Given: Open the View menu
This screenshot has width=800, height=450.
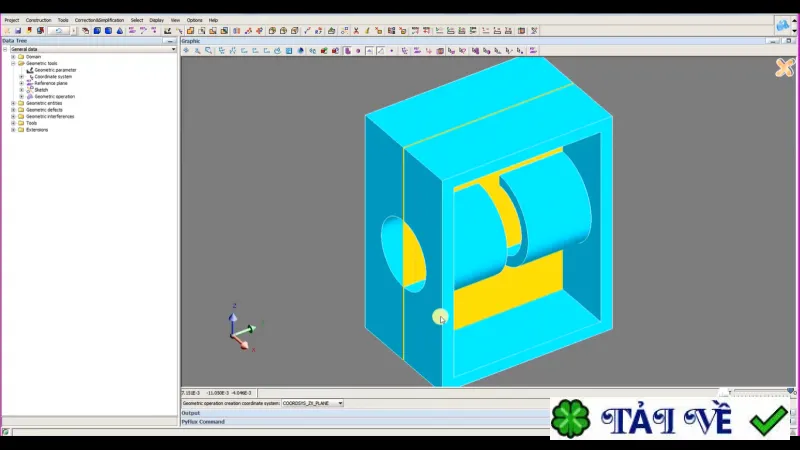Looking at the screenshot, I should [x=175, y=20].
